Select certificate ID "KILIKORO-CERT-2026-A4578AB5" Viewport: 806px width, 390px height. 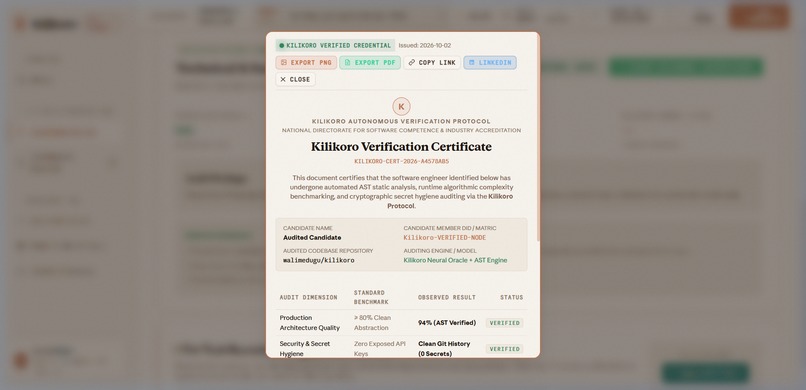(401, 161)
